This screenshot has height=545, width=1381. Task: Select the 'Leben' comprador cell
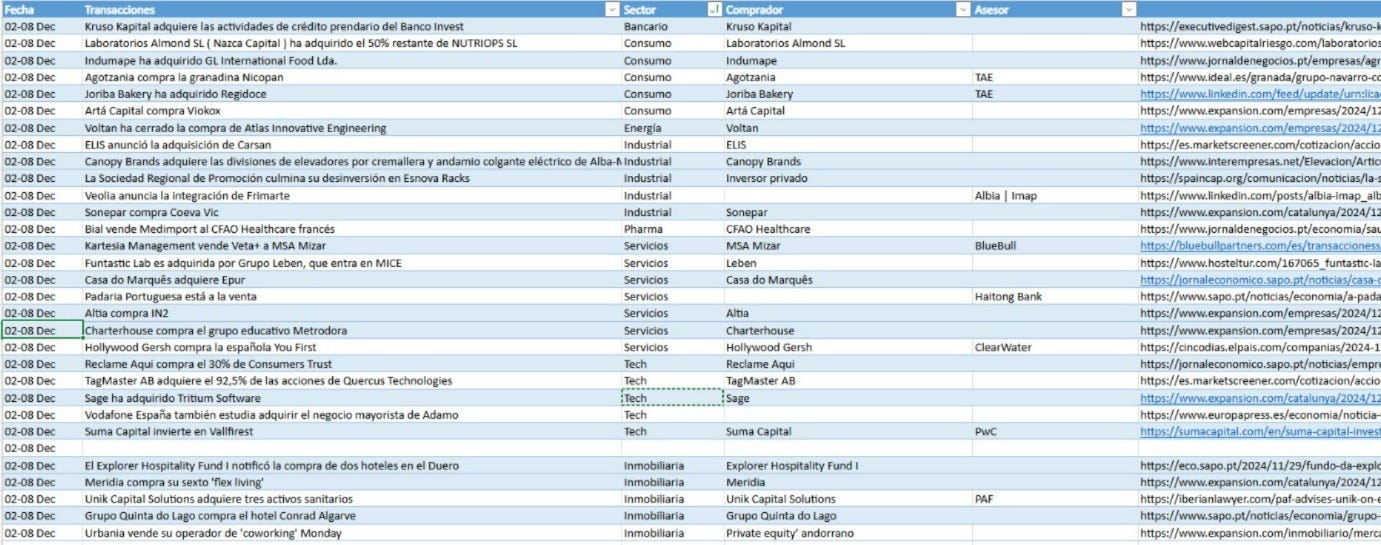coord(847,263)
